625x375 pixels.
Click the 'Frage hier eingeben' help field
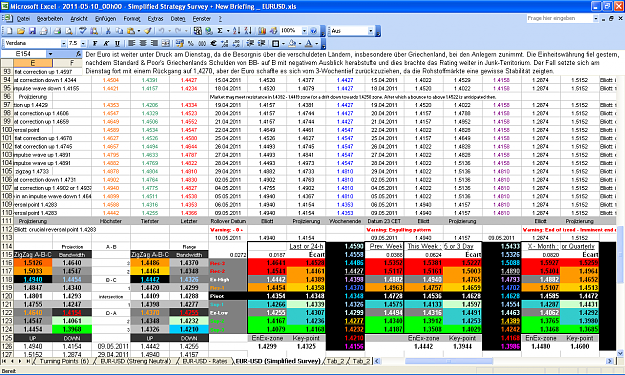560,18
